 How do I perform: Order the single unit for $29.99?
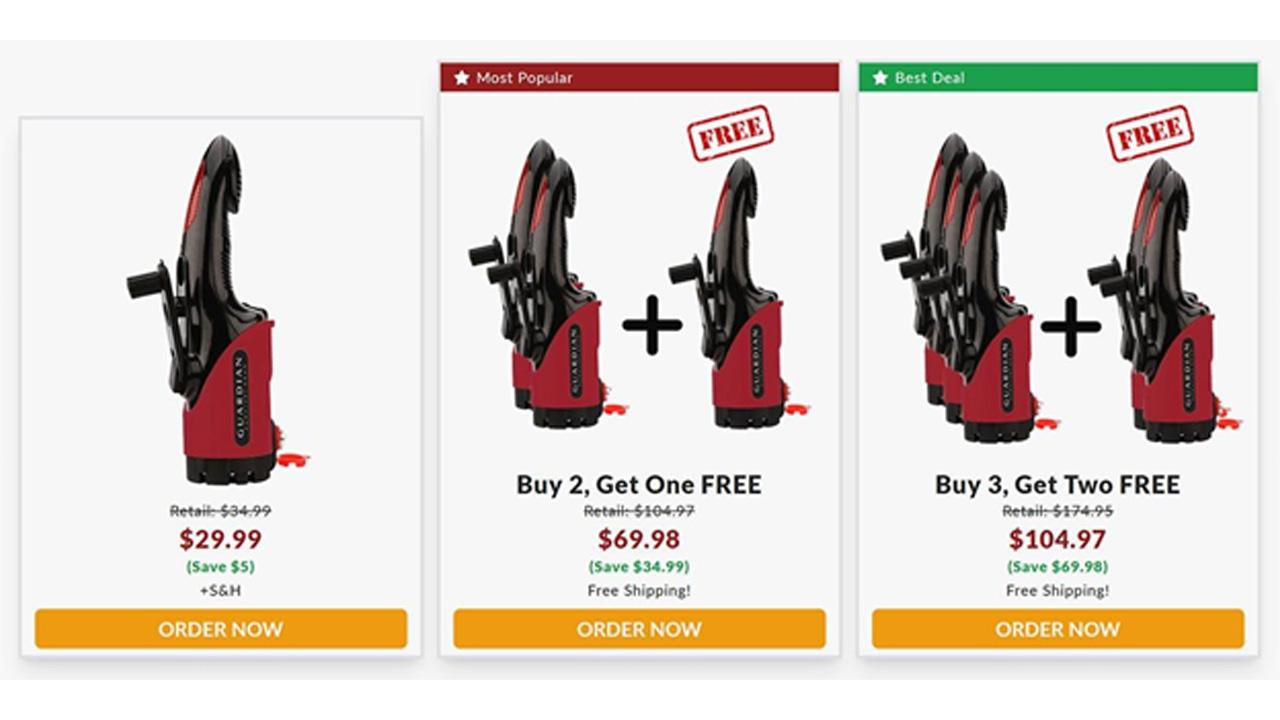(221, 629)
